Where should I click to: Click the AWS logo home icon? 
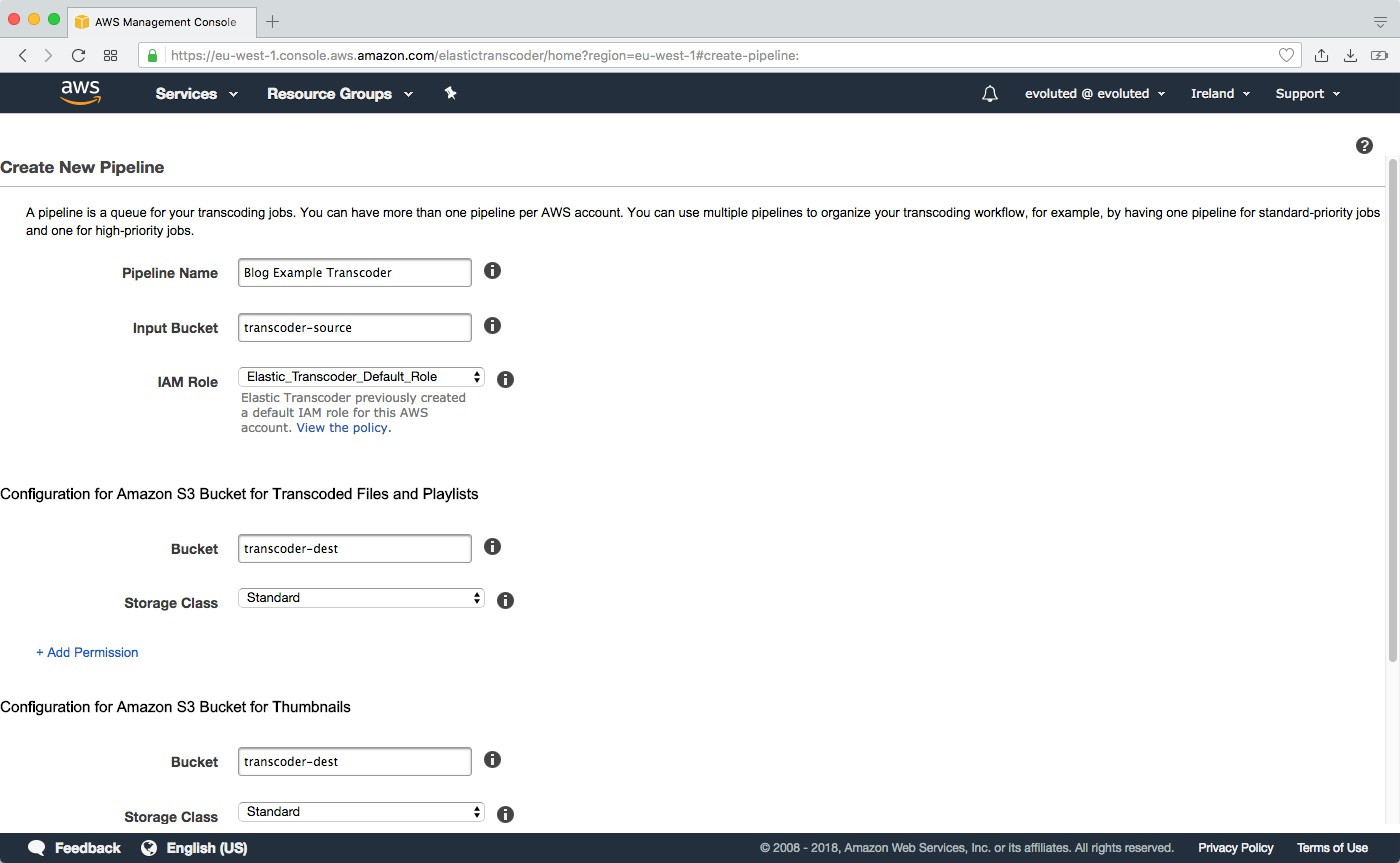tap(80, 93)
